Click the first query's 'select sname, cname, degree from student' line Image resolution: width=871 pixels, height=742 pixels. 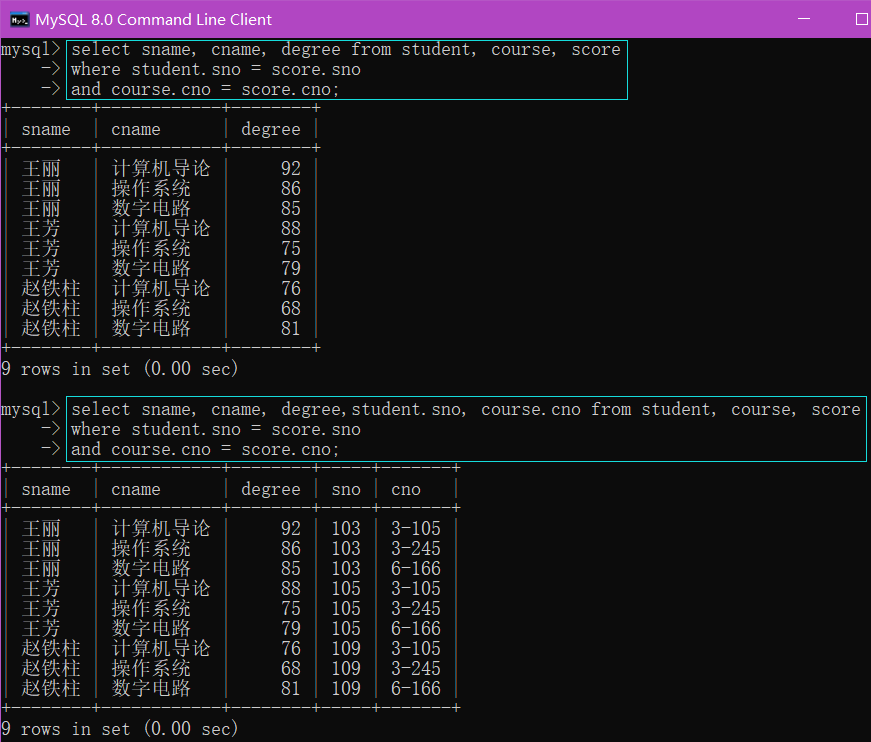pyautogui.click(x=346, y=49)
